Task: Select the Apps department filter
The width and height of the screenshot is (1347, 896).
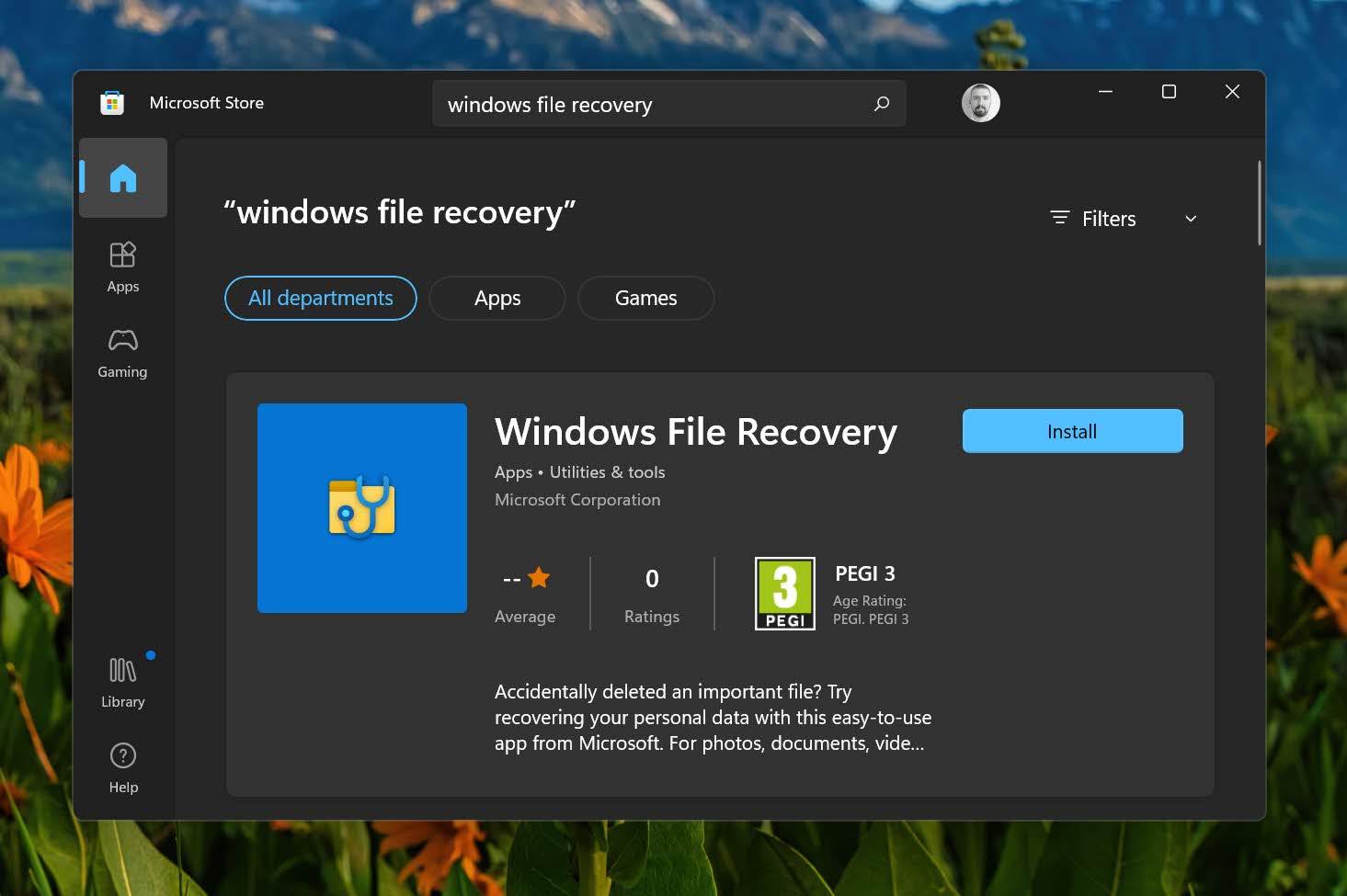Action: click(x=497, y=299)
